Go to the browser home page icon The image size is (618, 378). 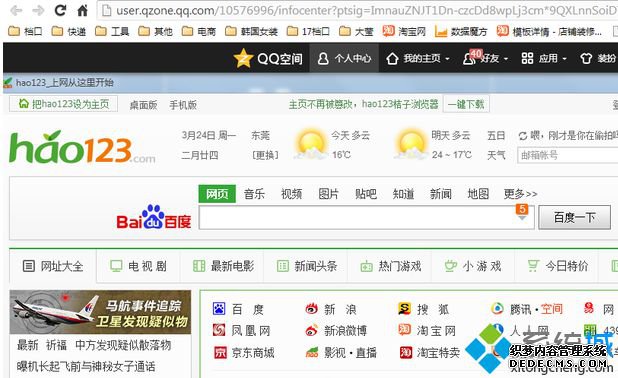click(82, 10)
